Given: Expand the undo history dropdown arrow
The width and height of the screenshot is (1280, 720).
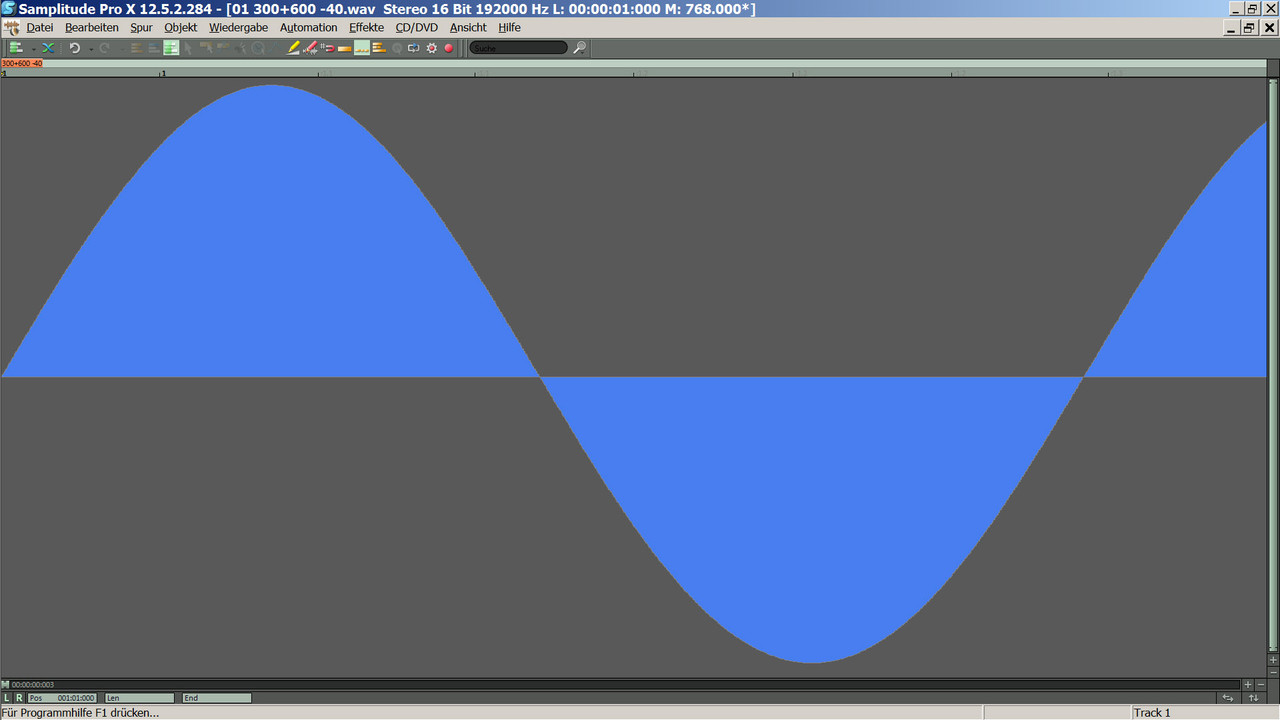Looking at the screenshot, I should click(x=91, y=48).
